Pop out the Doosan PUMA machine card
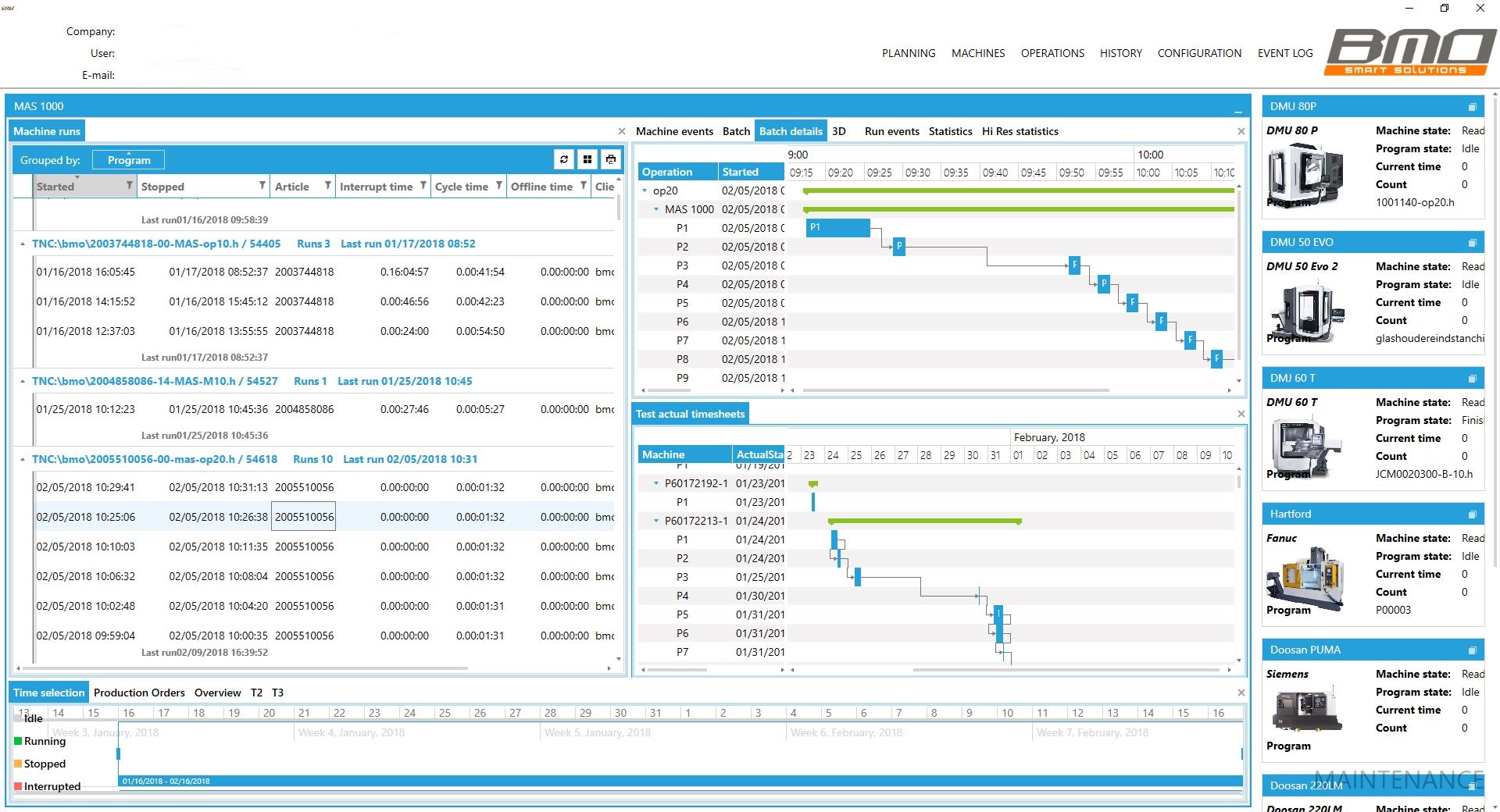 [1472, 650]
